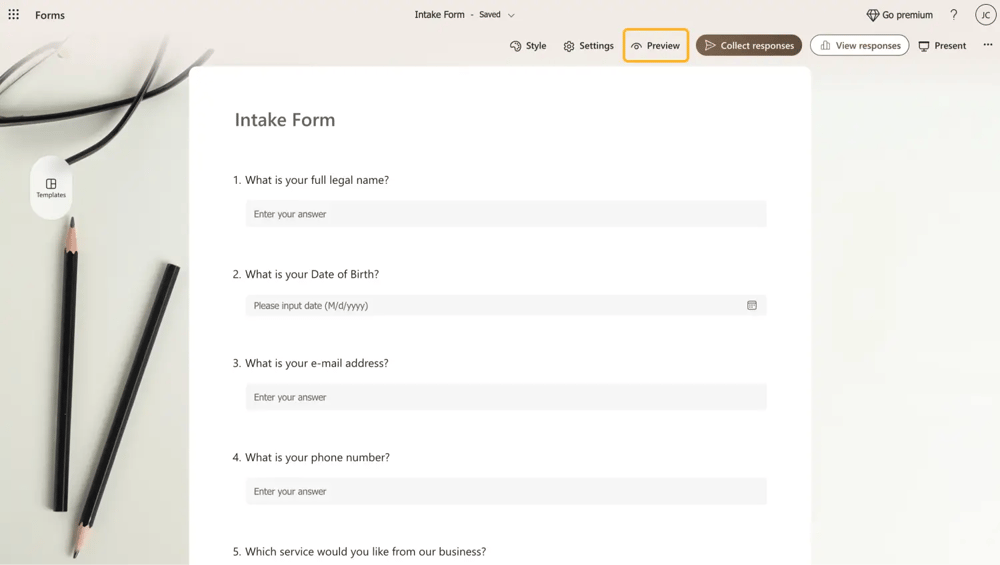Open the Style palette option
The width and height of the screenshot is (1000, 565).
[x=528, y=46]
